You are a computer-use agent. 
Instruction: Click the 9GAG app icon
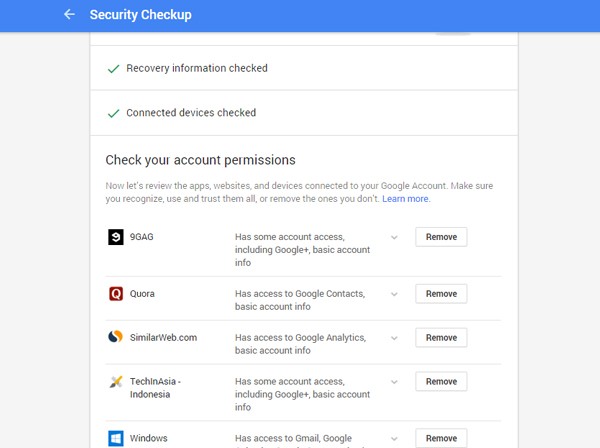(116, 237)
